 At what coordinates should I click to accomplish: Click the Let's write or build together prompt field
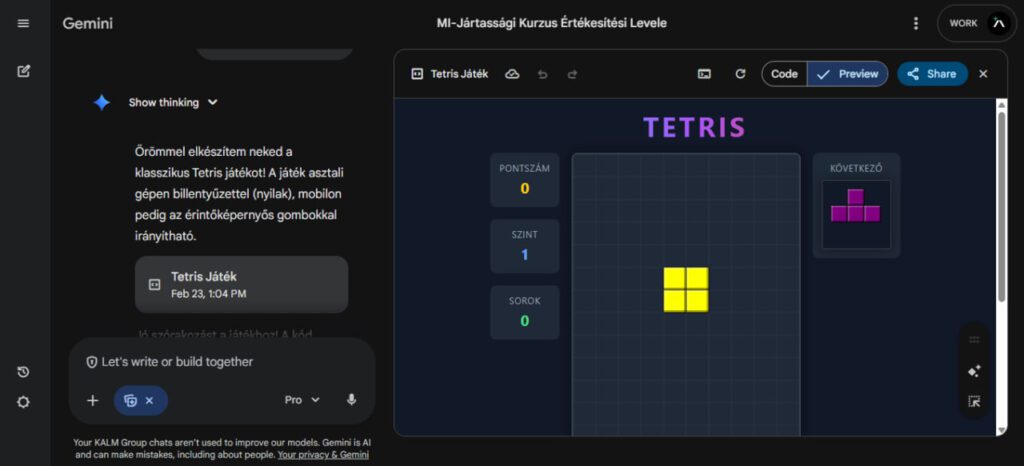tap(220, 362)
